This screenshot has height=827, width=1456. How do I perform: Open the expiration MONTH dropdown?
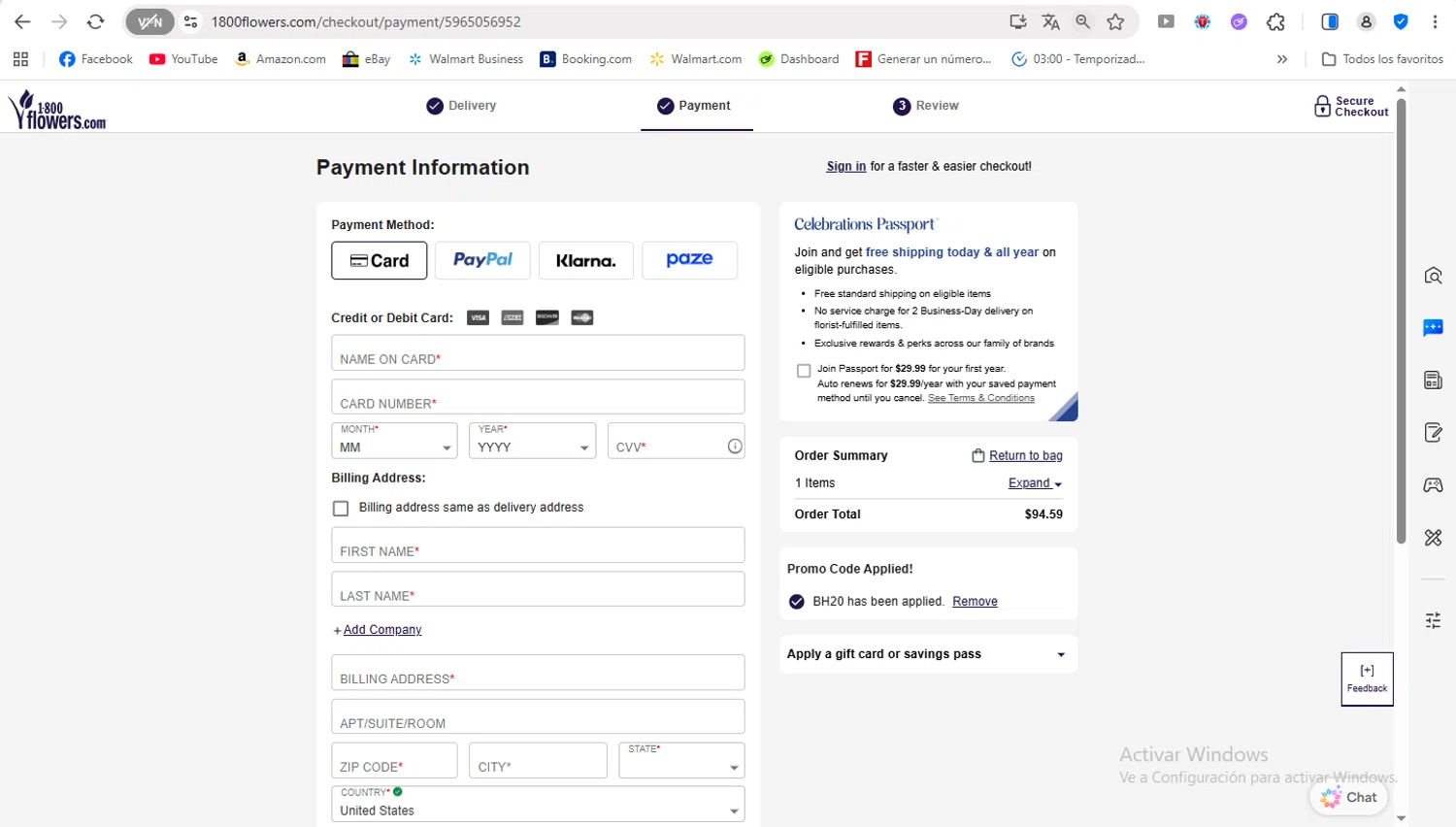pos(394,441)
